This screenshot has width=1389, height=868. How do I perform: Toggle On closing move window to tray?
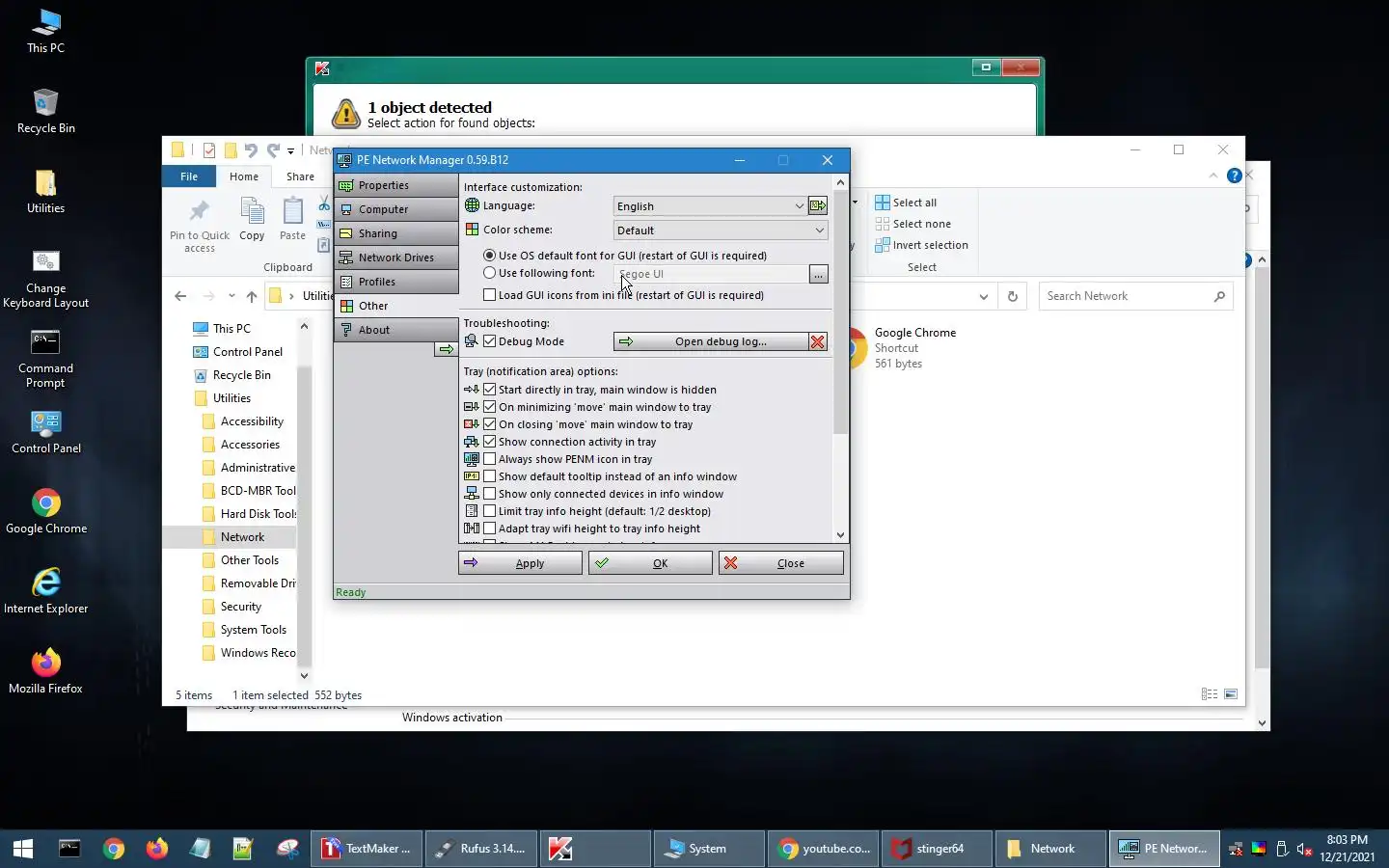pos(490,424)
